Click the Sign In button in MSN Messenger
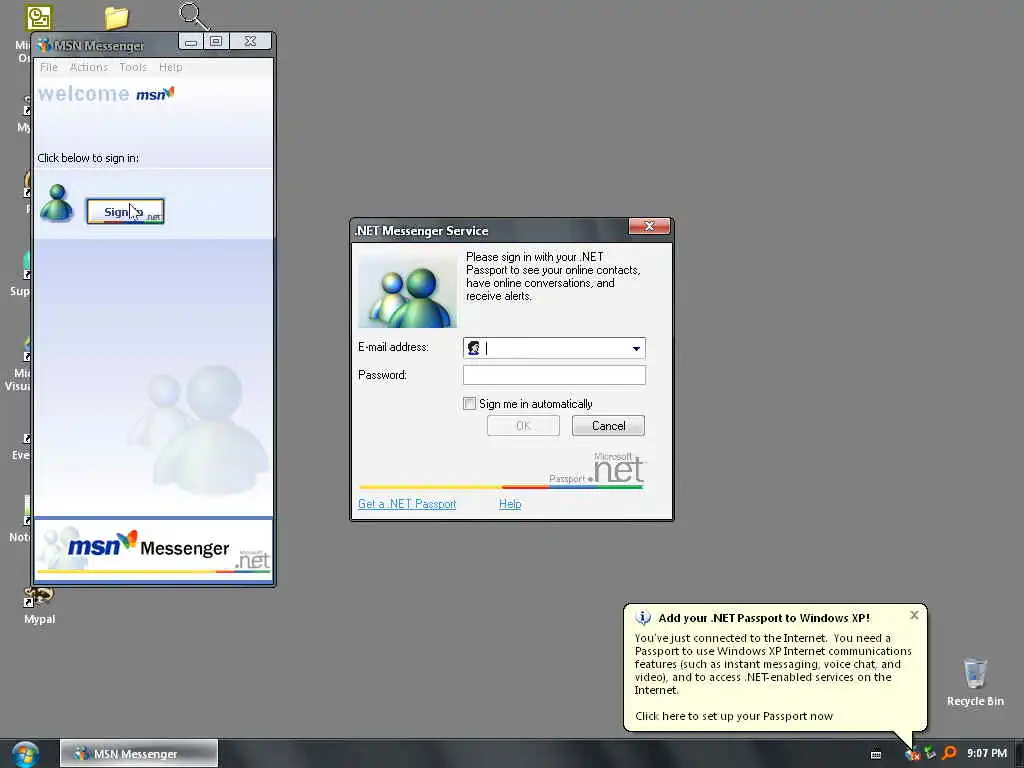 [x=125, y=212]
